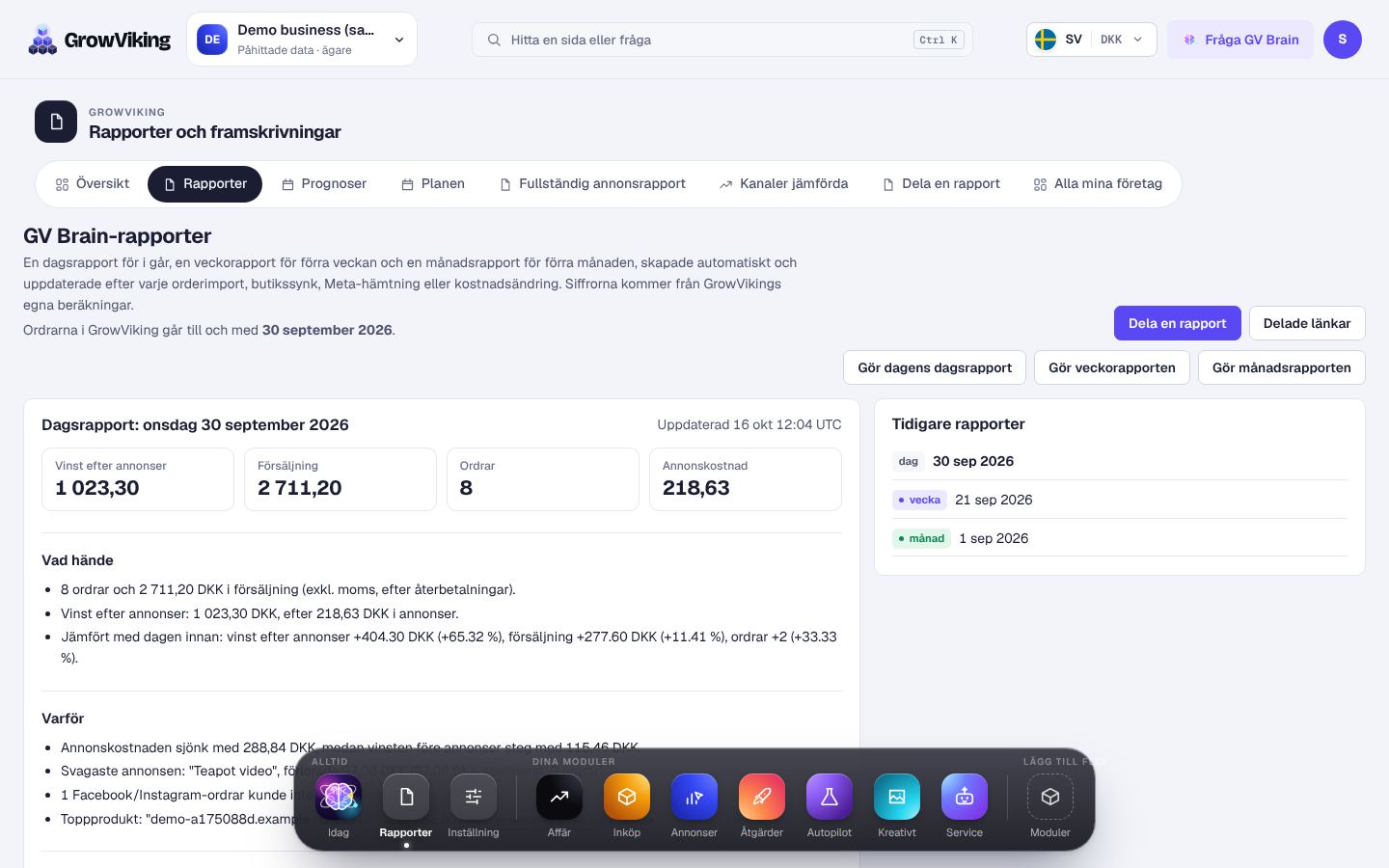Click Gör månadsrapporten button
The image size is (1389, 868).
point(1282,367)
